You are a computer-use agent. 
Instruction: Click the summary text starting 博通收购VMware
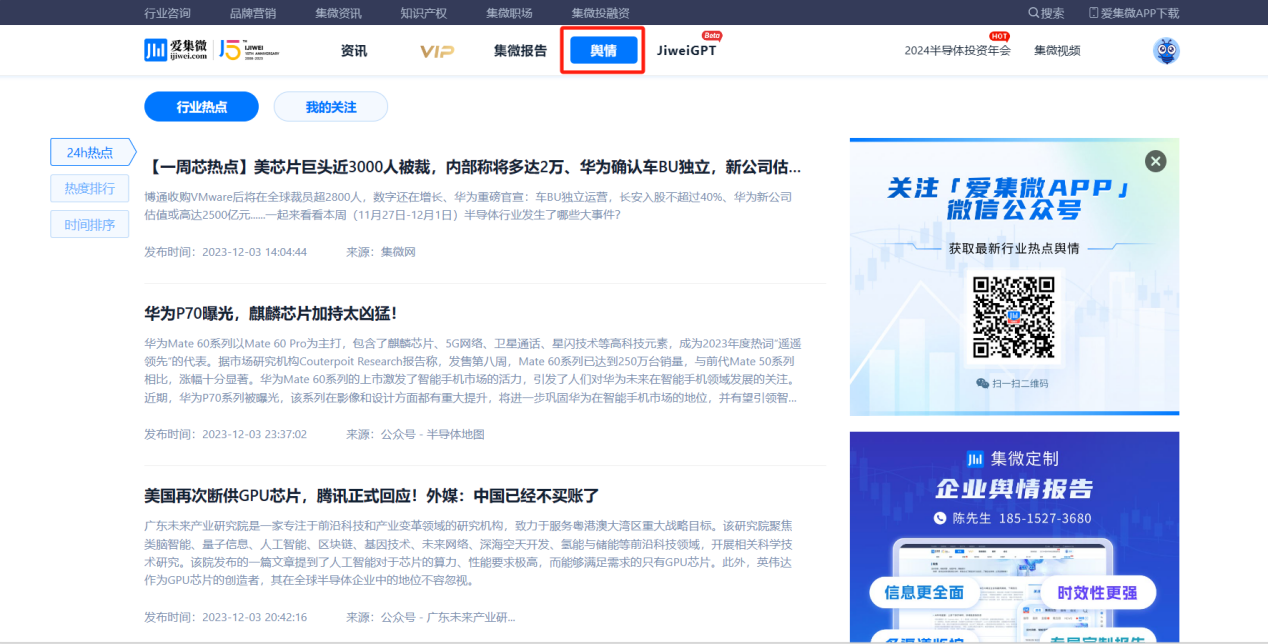[468, 205]
